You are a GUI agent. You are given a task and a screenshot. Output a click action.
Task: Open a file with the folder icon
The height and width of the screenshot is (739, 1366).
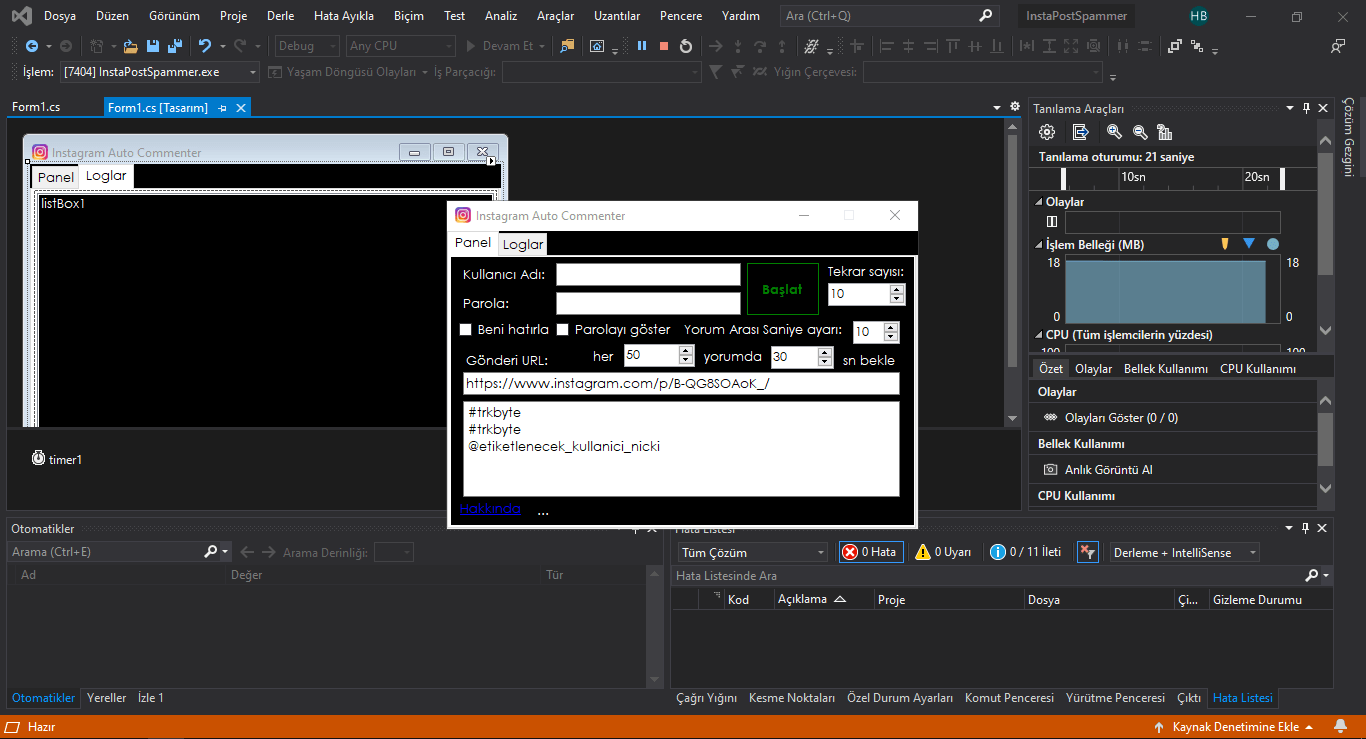130,46
